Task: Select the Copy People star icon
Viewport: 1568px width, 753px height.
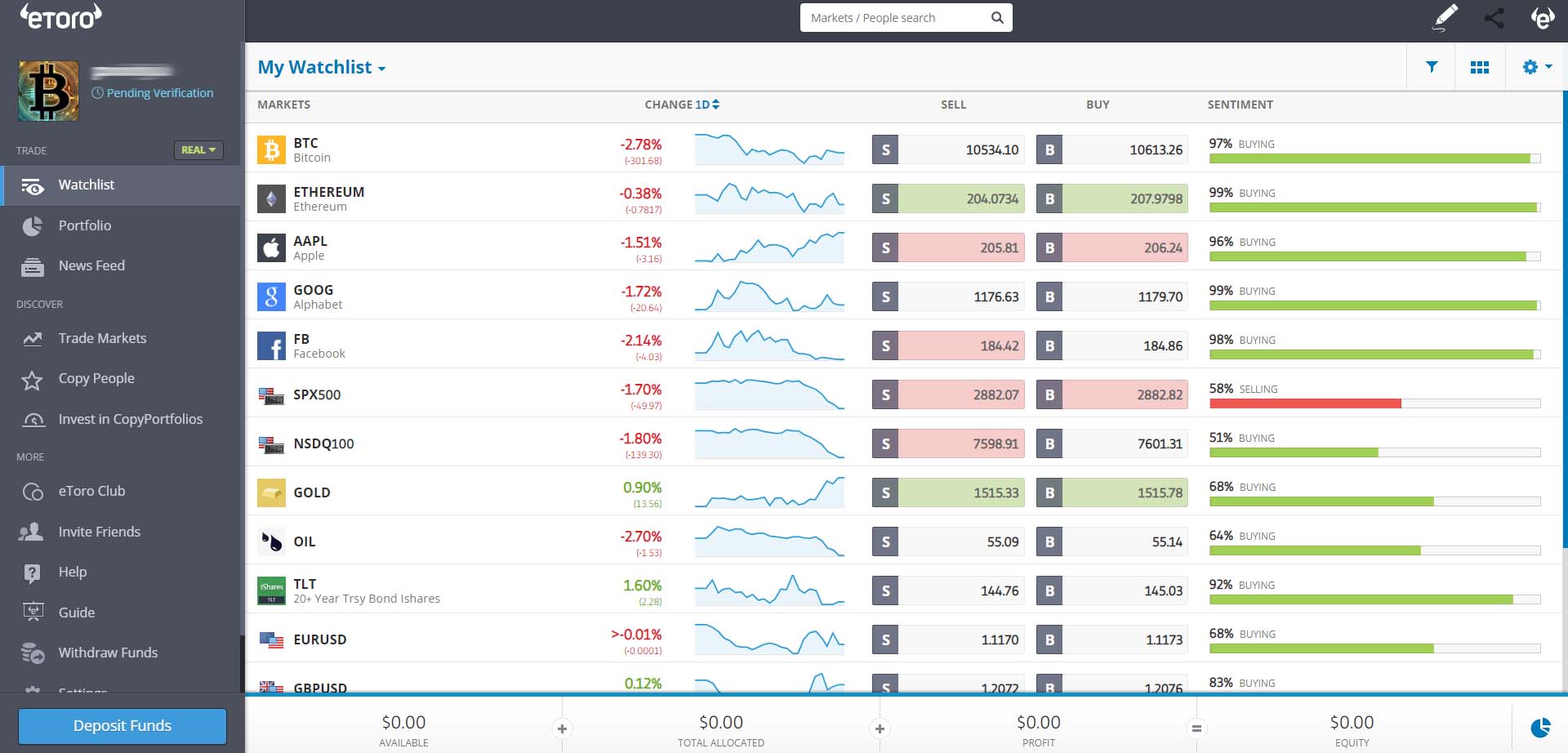Action: pos(33,378)
